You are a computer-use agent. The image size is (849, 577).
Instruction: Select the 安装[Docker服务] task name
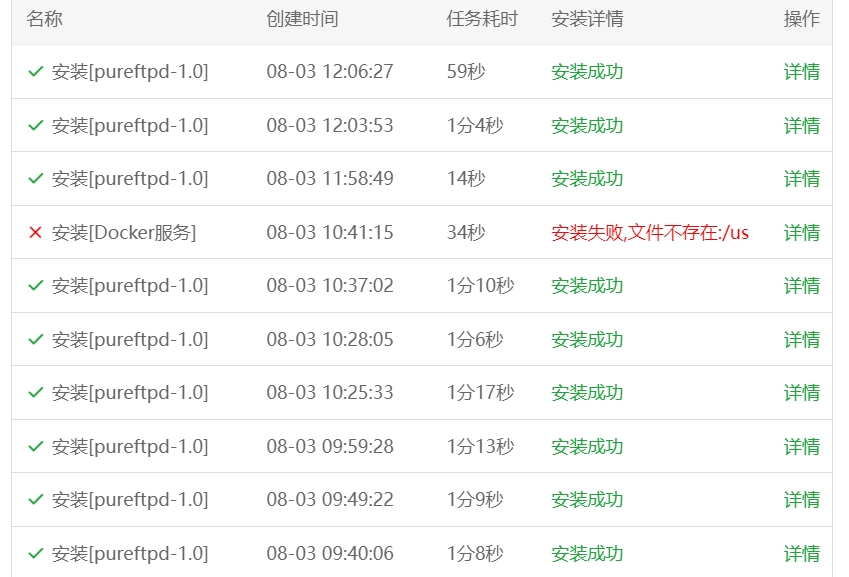pos(124,233)
